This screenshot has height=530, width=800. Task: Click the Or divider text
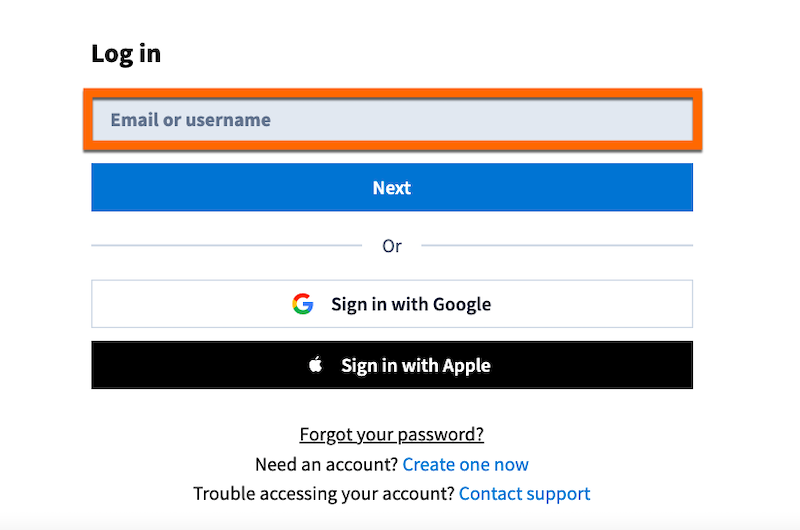392,246
